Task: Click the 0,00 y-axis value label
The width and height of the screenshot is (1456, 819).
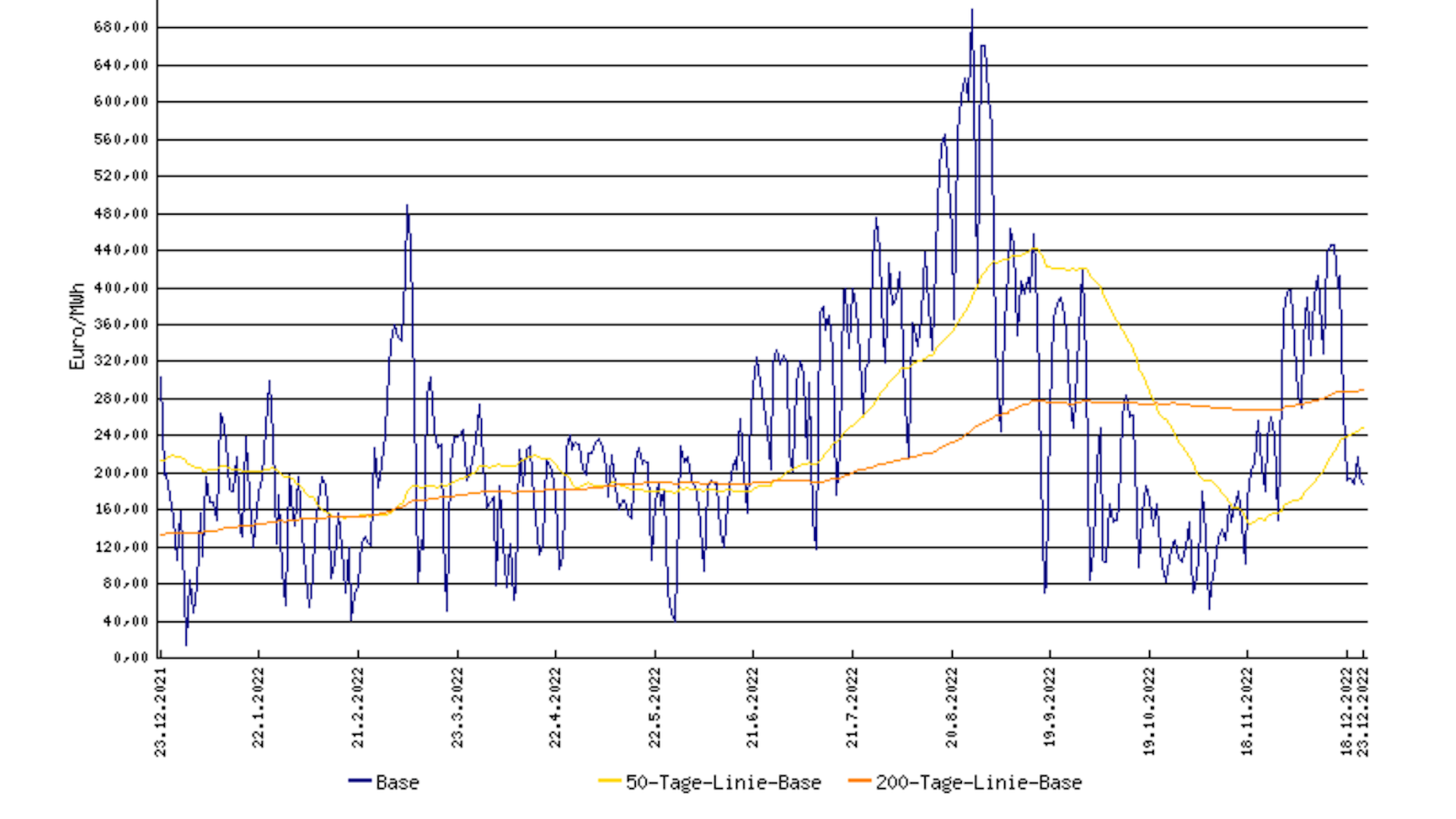Action: point(130,658)
